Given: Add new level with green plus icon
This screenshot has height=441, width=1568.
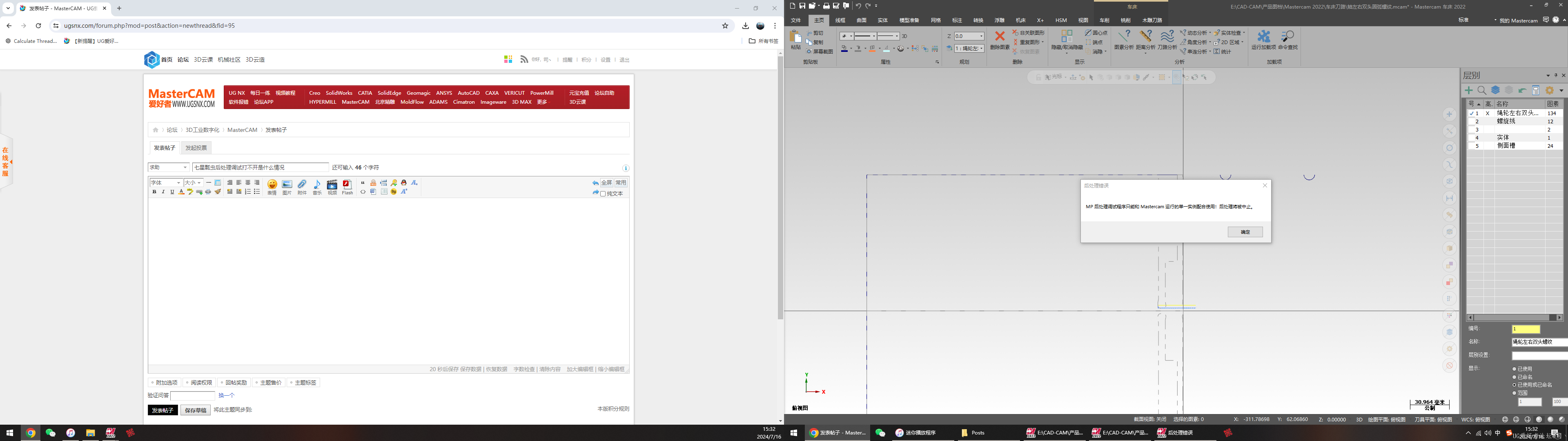Looking at the screenshot, I should click(x=1470, y=90).
